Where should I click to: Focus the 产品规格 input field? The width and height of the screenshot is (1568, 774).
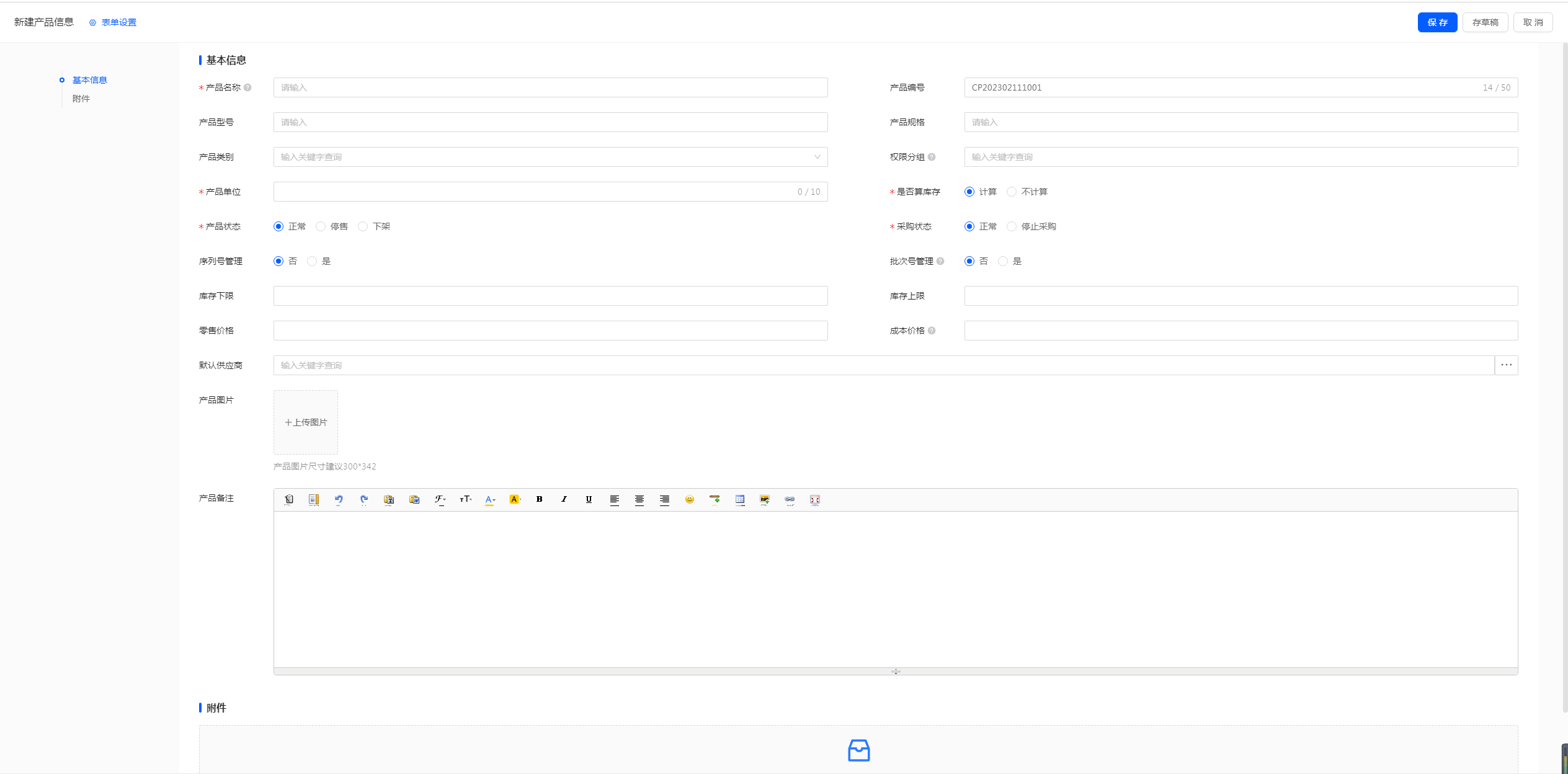click(1241, 122)
